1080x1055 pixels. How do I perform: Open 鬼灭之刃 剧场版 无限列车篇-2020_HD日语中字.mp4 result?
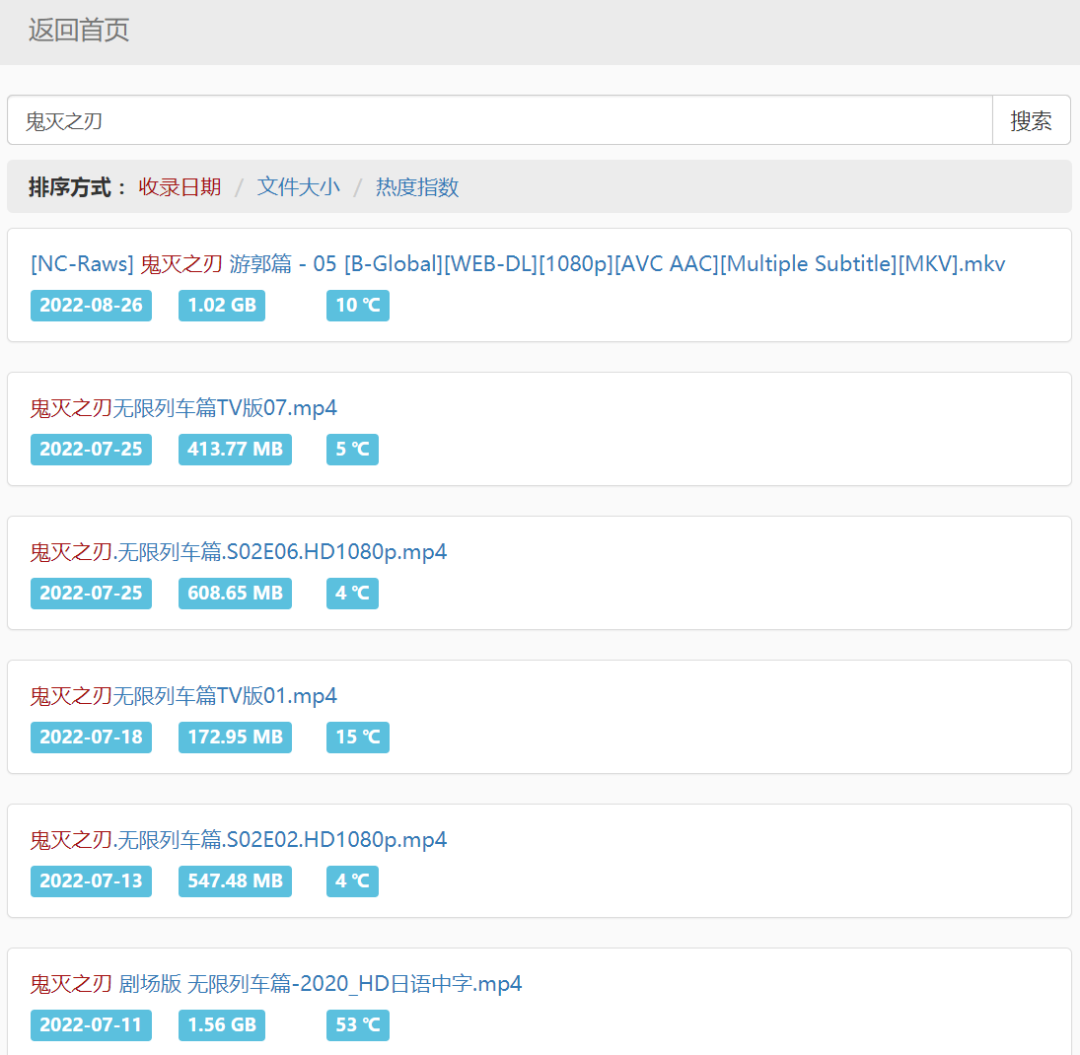[x=276, y=983]
